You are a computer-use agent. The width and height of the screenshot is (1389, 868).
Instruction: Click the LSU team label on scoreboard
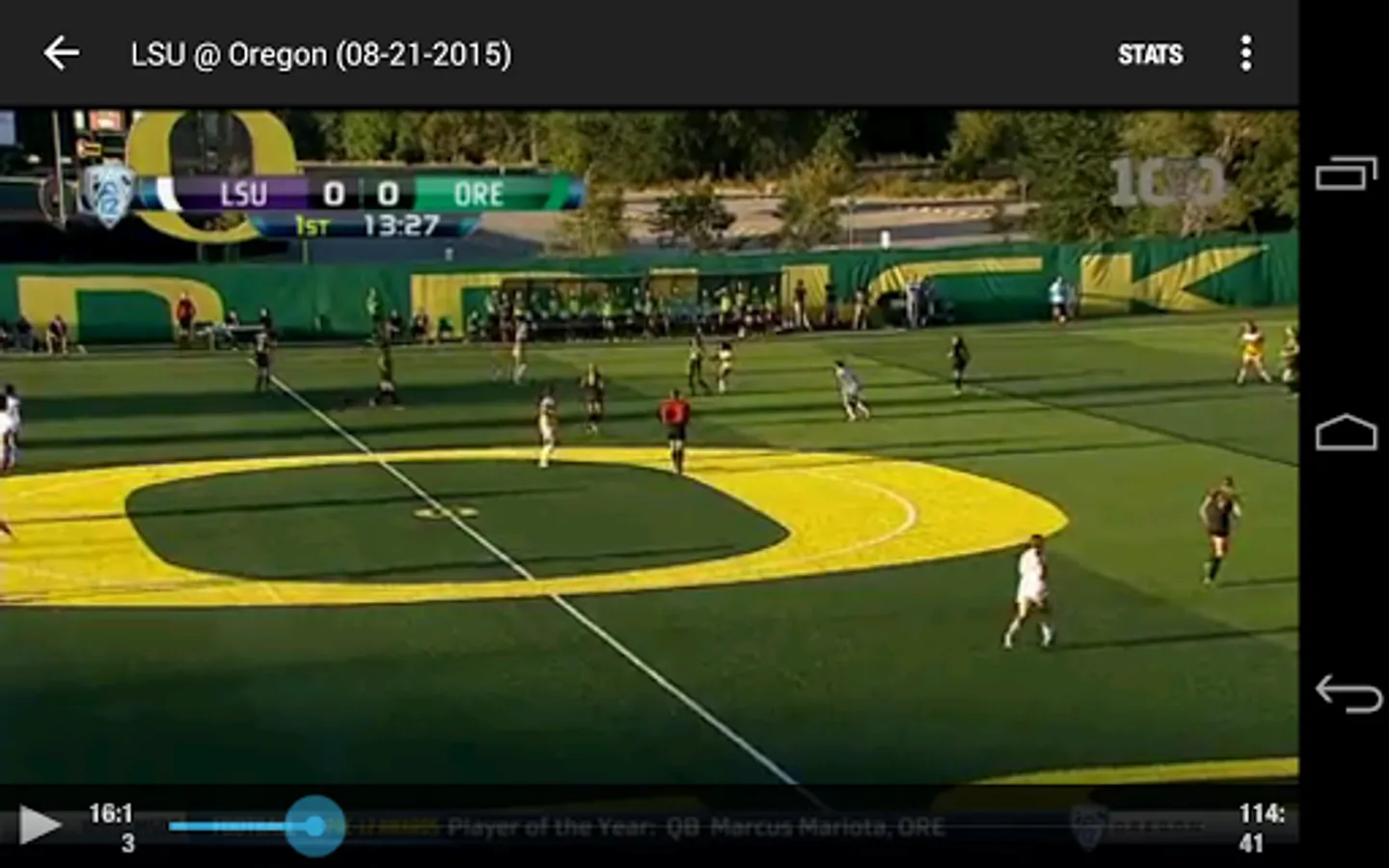pyautogui.click(x=243, y=194)
